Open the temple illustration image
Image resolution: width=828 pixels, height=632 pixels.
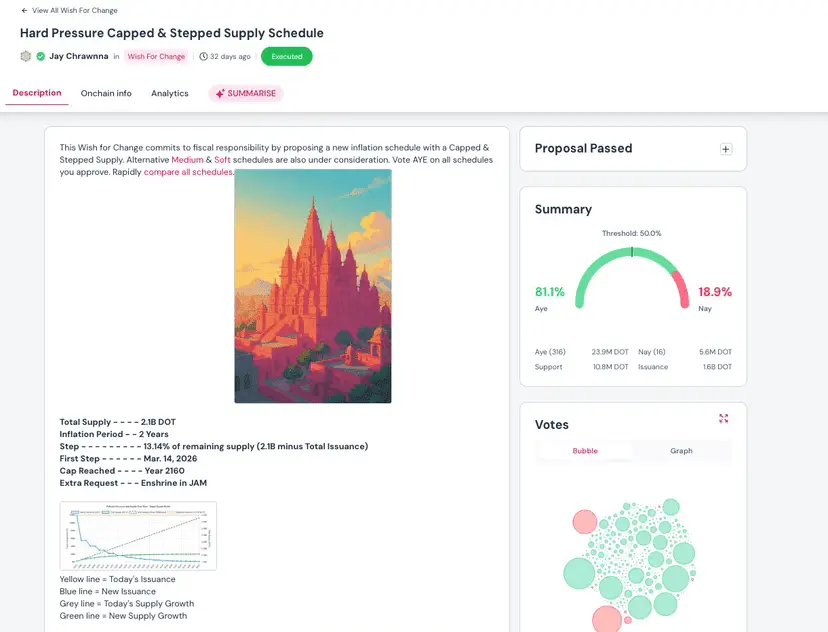click(313, 286)
